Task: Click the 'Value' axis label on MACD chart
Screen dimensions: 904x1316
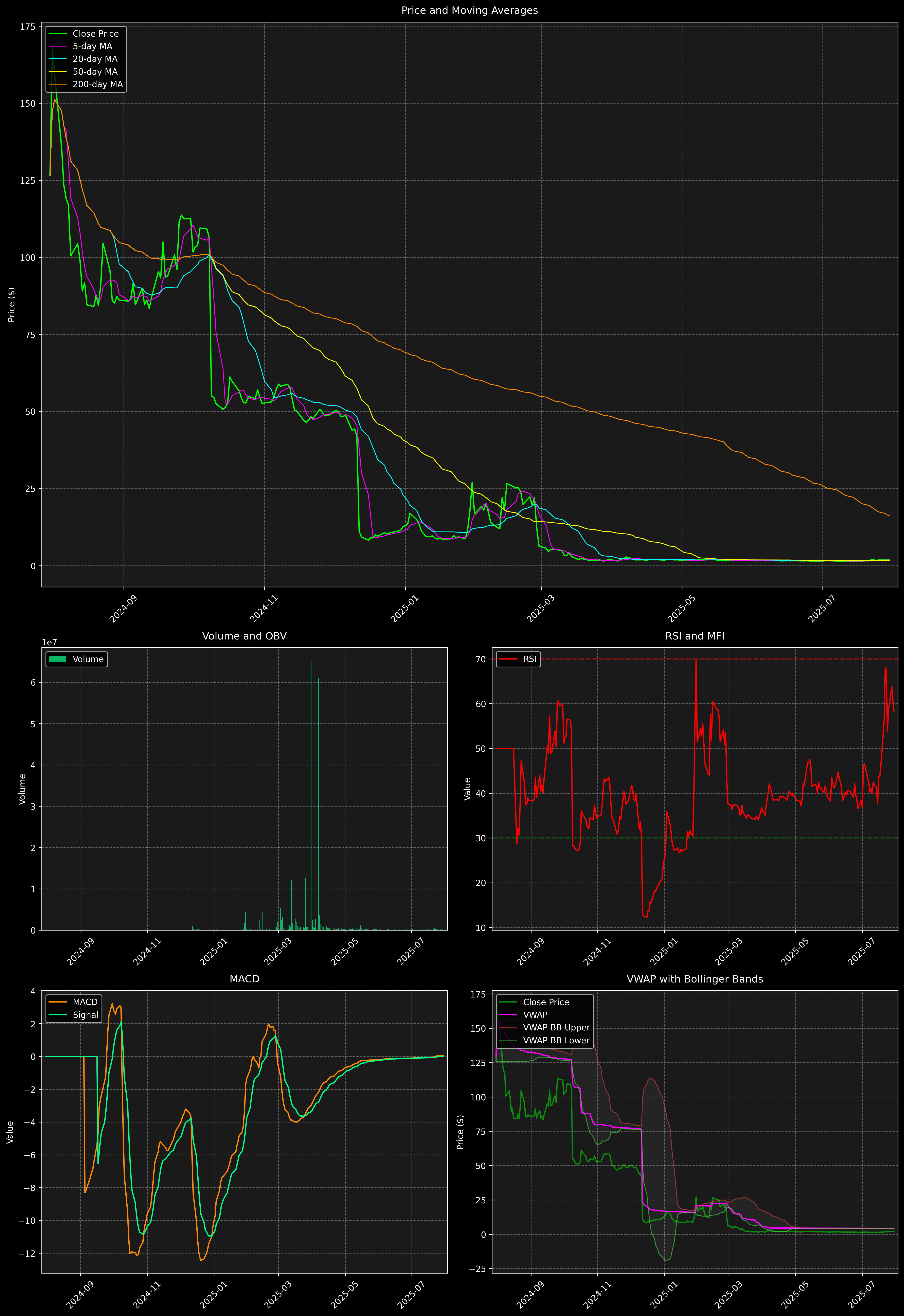Action: point(10,1132)
